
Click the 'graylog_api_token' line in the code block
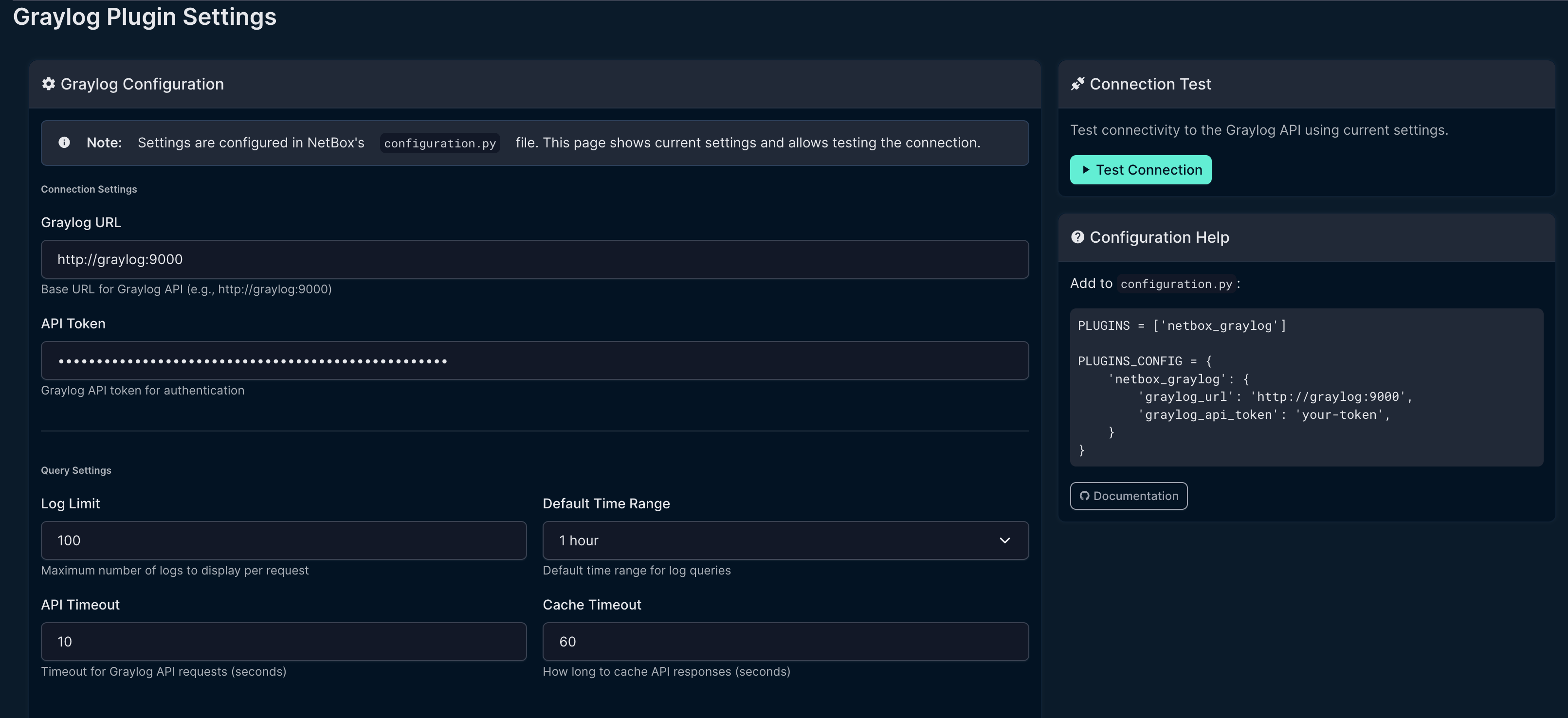[1264, 415]
